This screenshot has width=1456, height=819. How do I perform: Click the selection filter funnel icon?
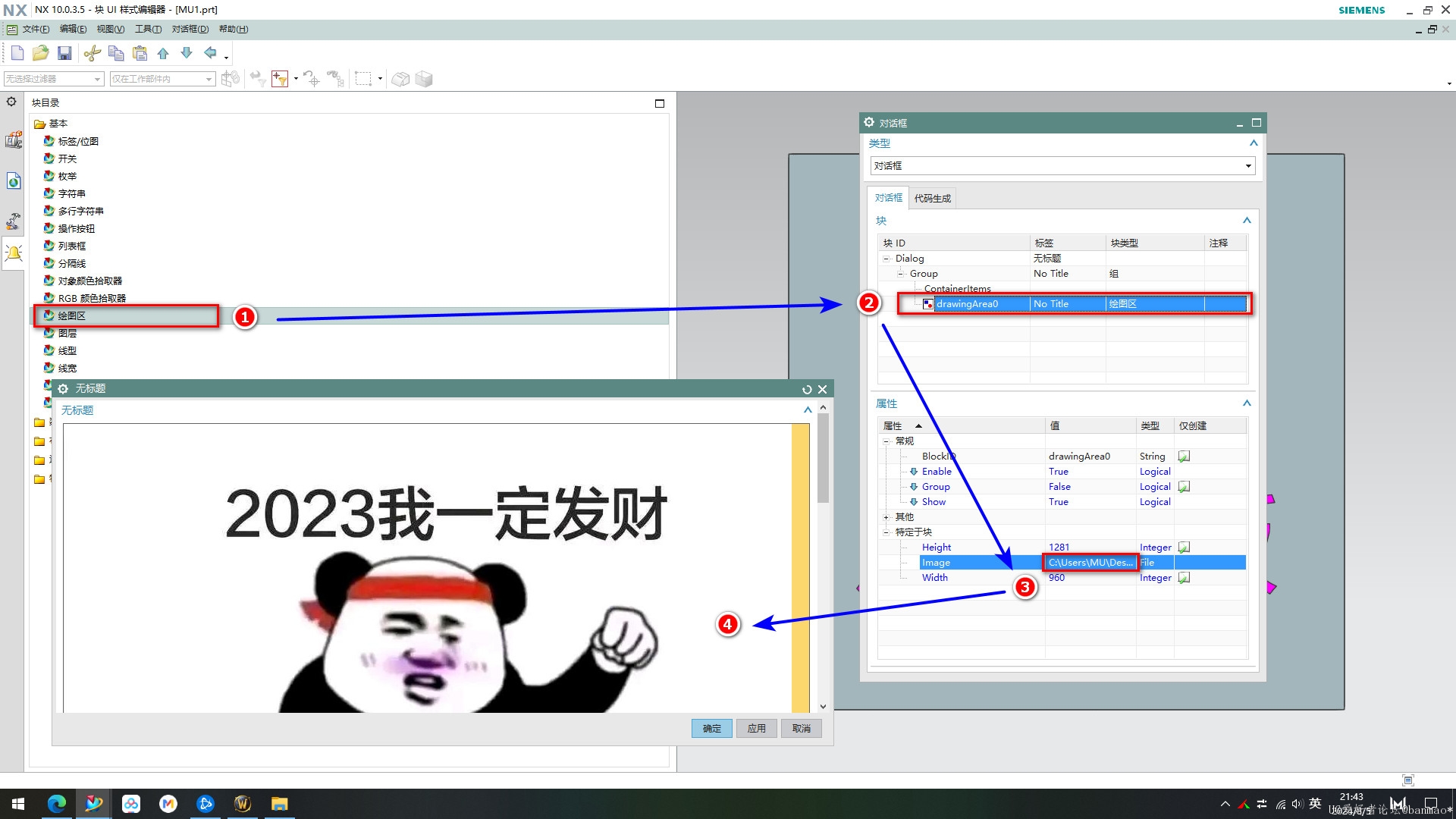(280, 79)
